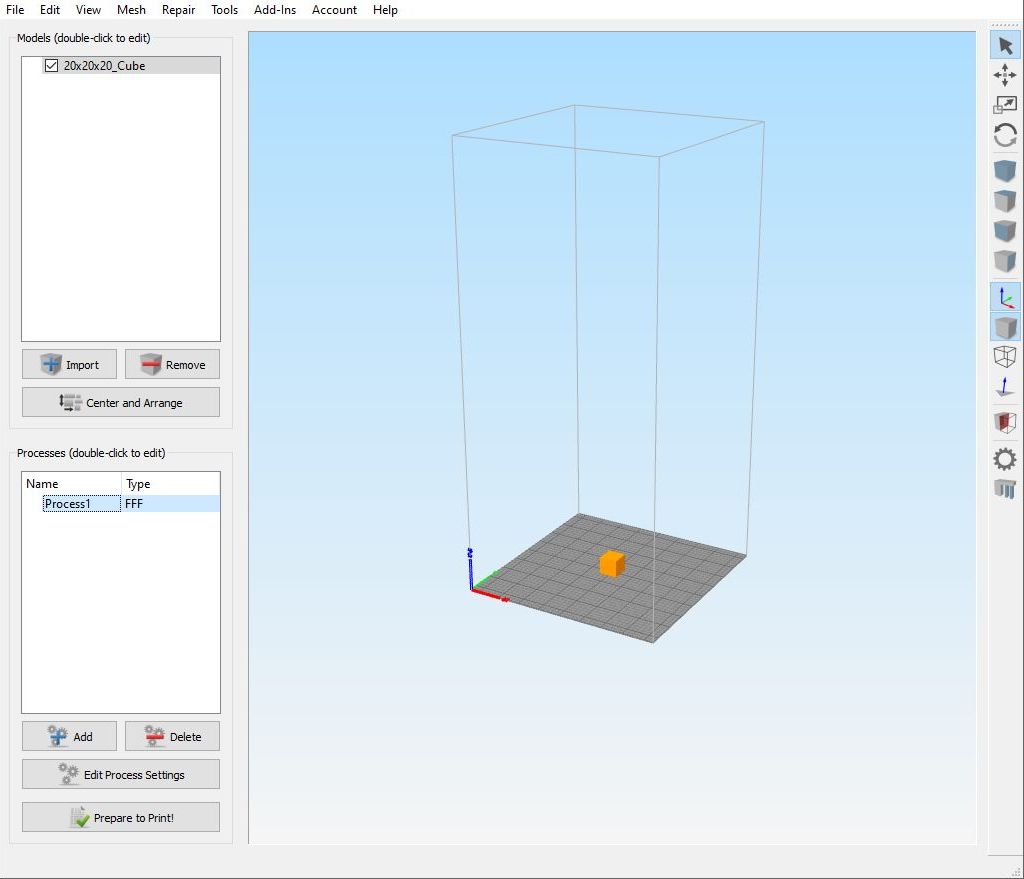Click Center and Arrange button
The width and height of the screenshot is (1024, 879).
click(x=121, y=403)
